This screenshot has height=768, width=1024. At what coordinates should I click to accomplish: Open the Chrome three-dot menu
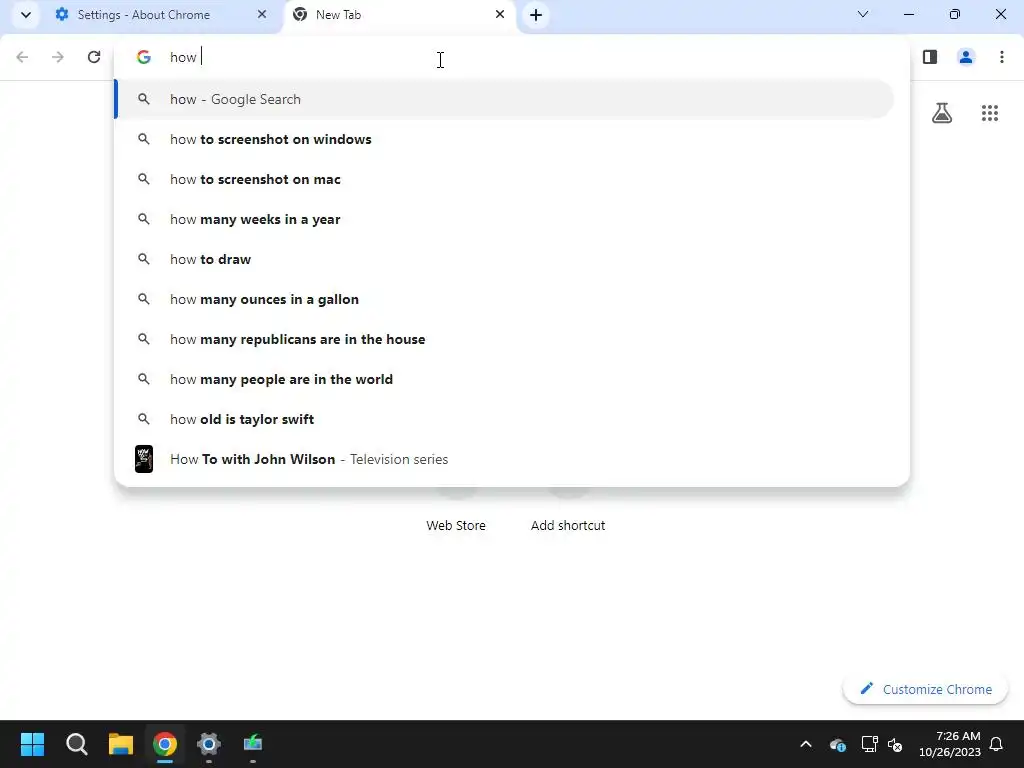pyautogui.click(x=1002, y=57)
